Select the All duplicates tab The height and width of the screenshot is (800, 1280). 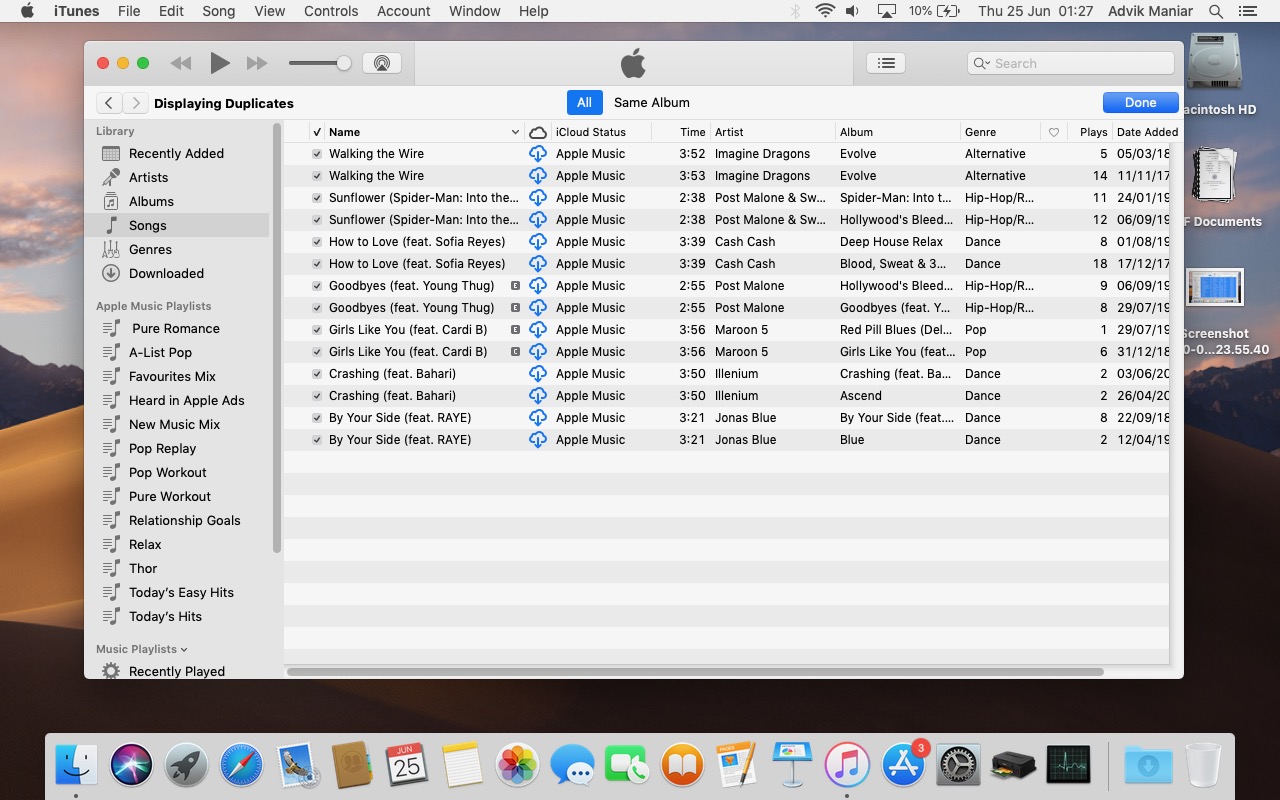[584, 103]
